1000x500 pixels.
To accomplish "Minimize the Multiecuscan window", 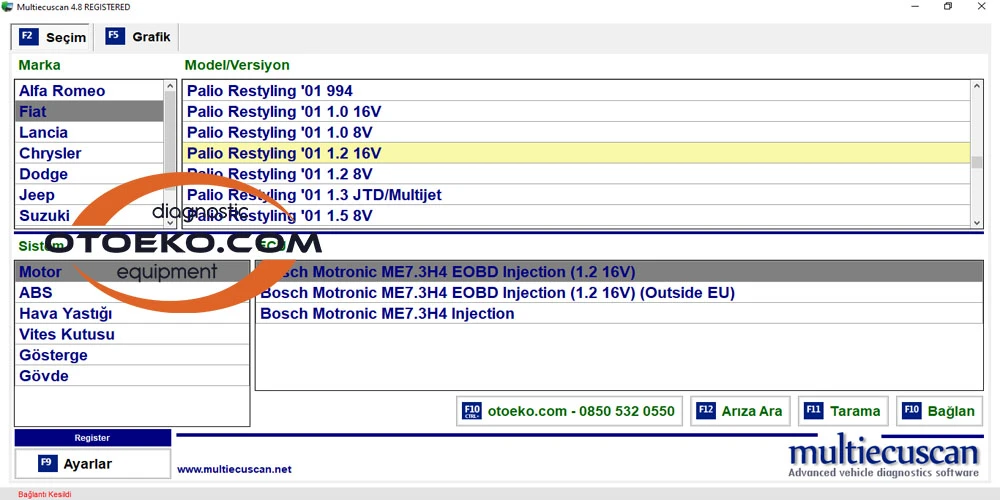I will 915,6.
